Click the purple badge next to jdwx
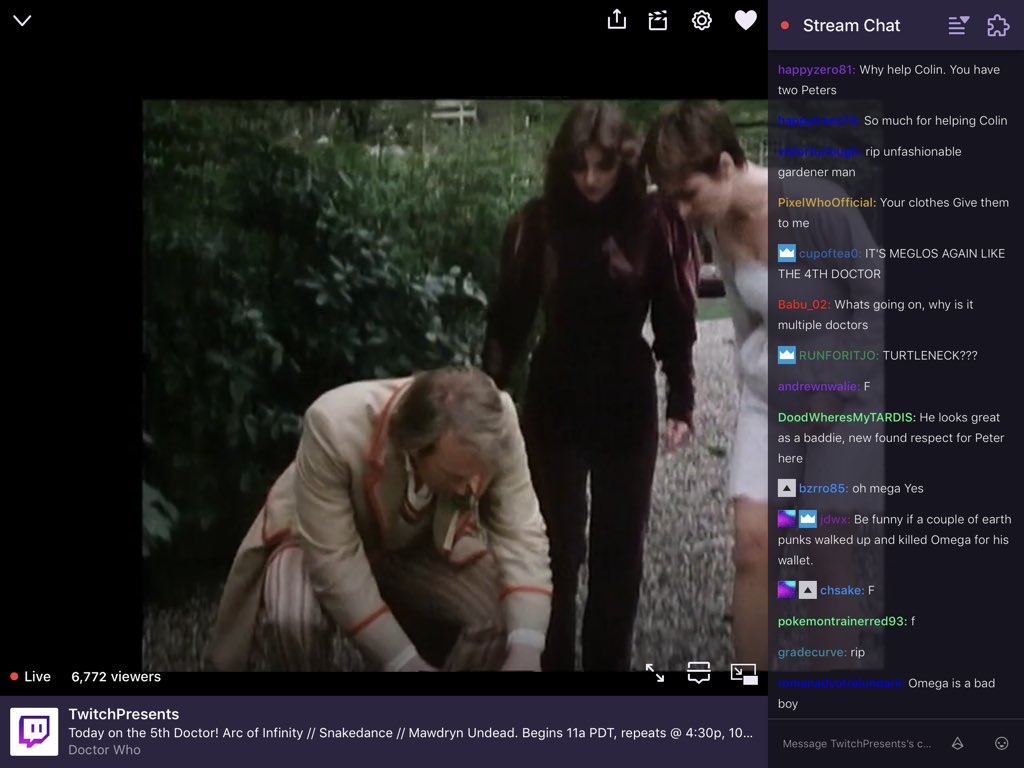1024x768 pixels. 786,519
